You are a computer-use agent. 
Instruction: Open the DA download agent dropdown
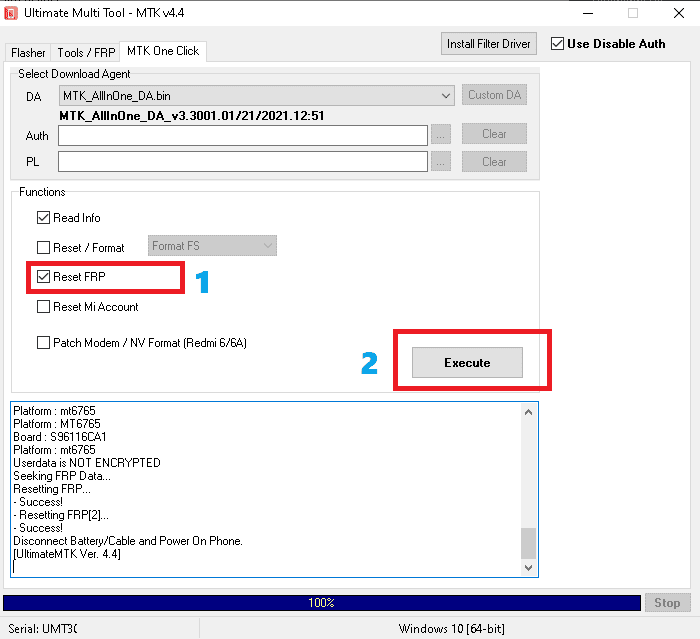point(257,96)
